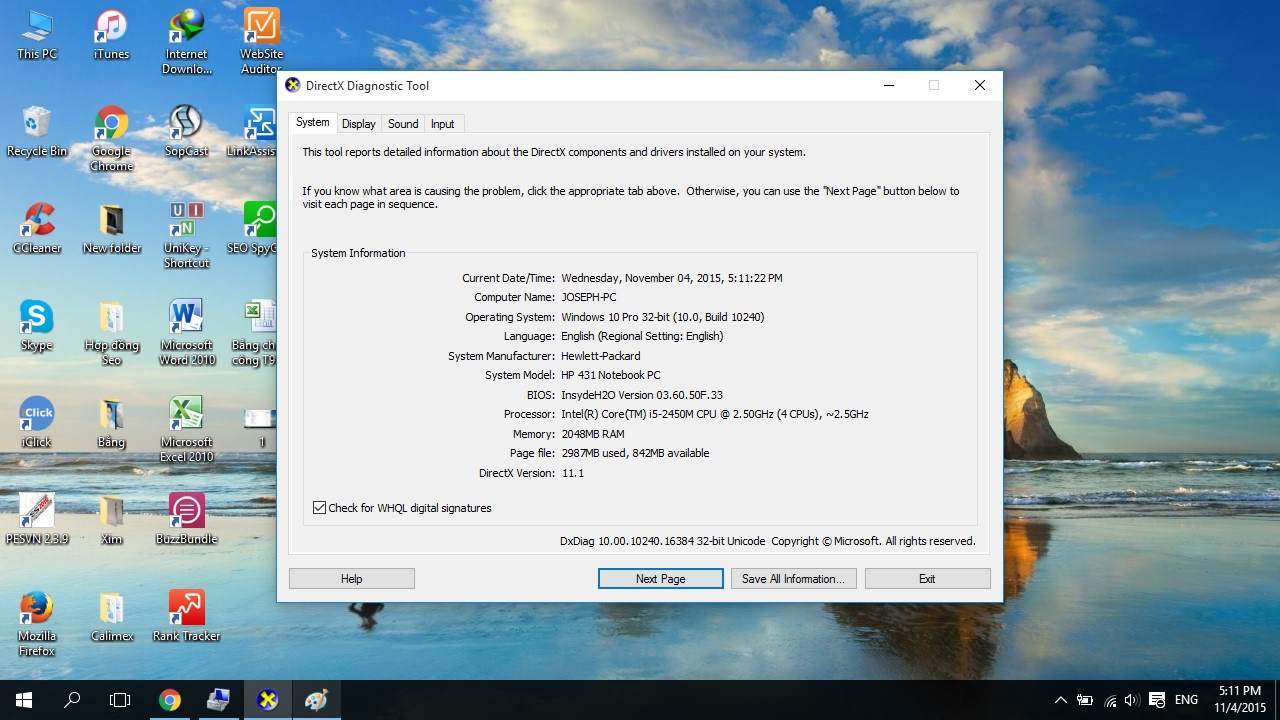The image size is (1280, 720).
Task: Open WebSite Auditor desktop icon
Action: point(261,42)
